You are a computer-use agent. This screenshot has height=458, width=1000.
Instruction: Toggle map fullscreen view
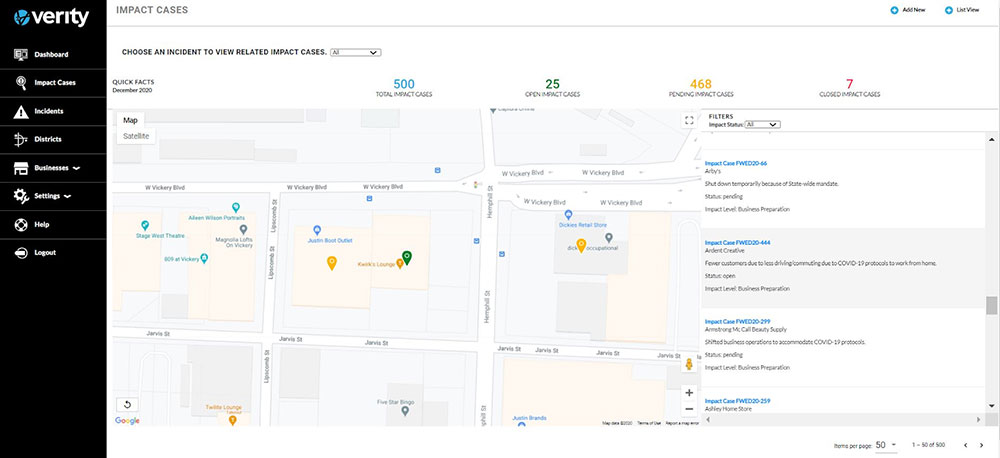pyautogui.click(x=688, y=120)
